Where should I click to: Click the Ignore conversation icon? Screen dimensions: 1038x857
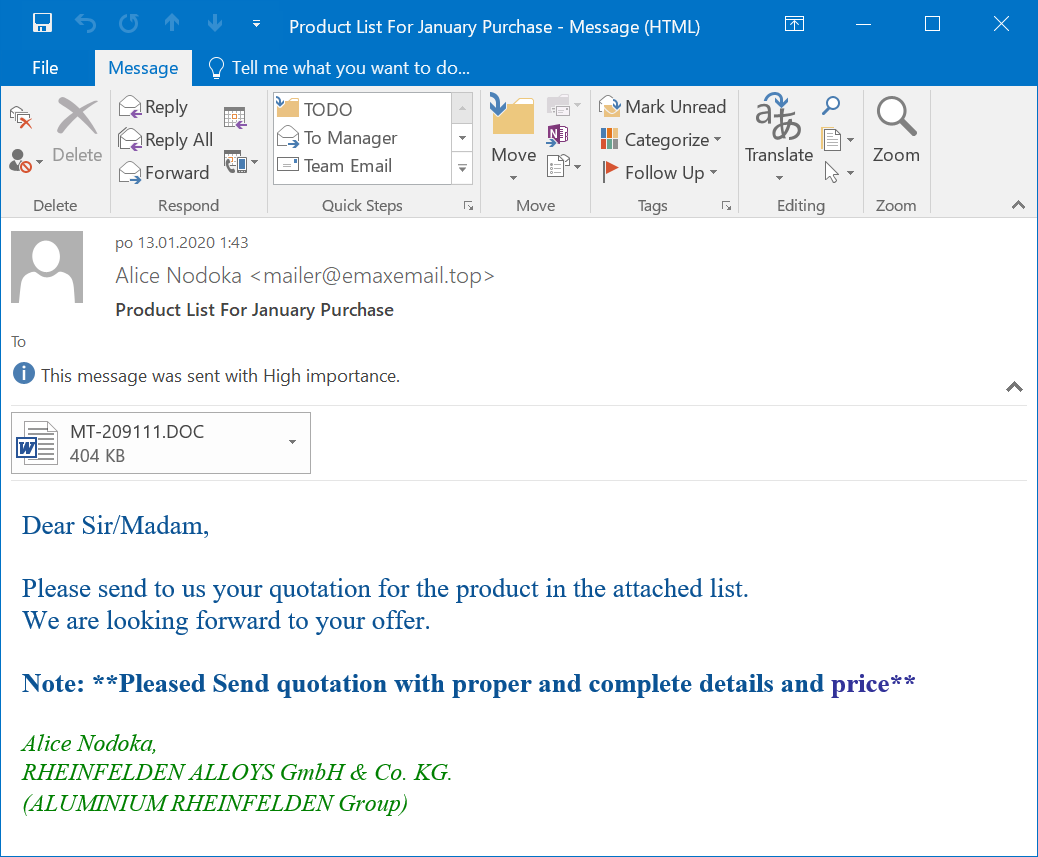tap(21, 117)
